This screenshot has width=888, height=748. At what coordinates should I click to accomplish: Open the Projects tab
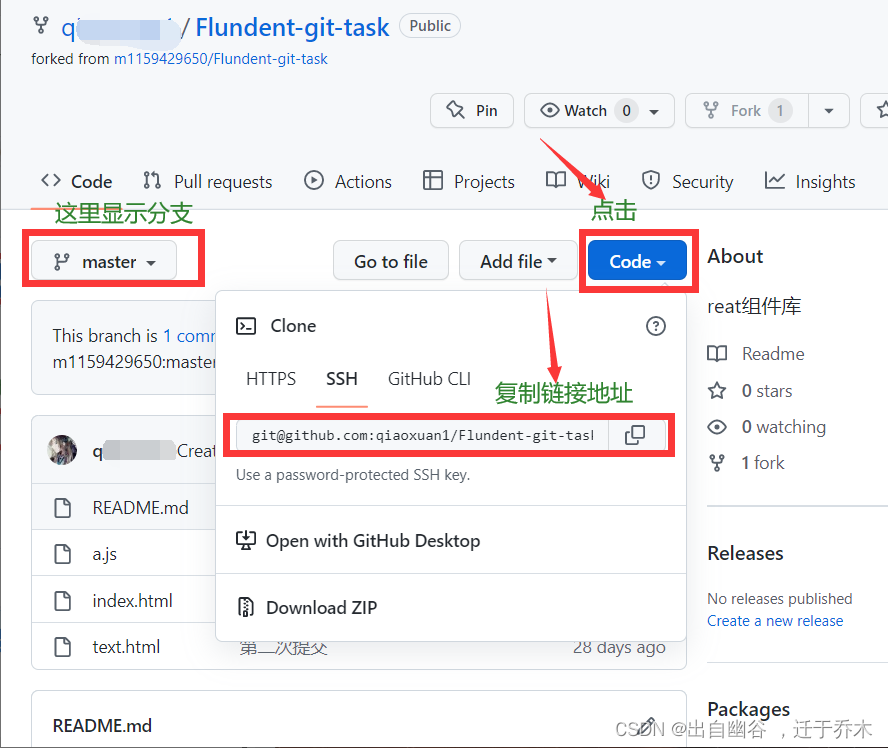469,182
